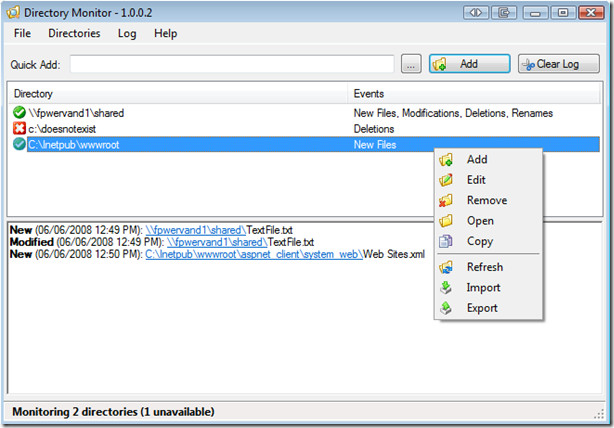Screen dimensions: 614x428
Task: Click the pencil folder icon beside Edit
Action: click(x=446, y=180)
